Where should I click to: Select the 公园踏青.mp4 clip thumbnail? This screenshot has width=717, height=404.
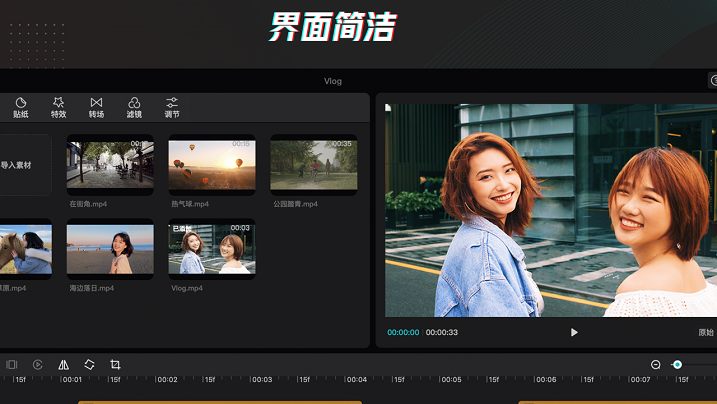click(313, 164)
